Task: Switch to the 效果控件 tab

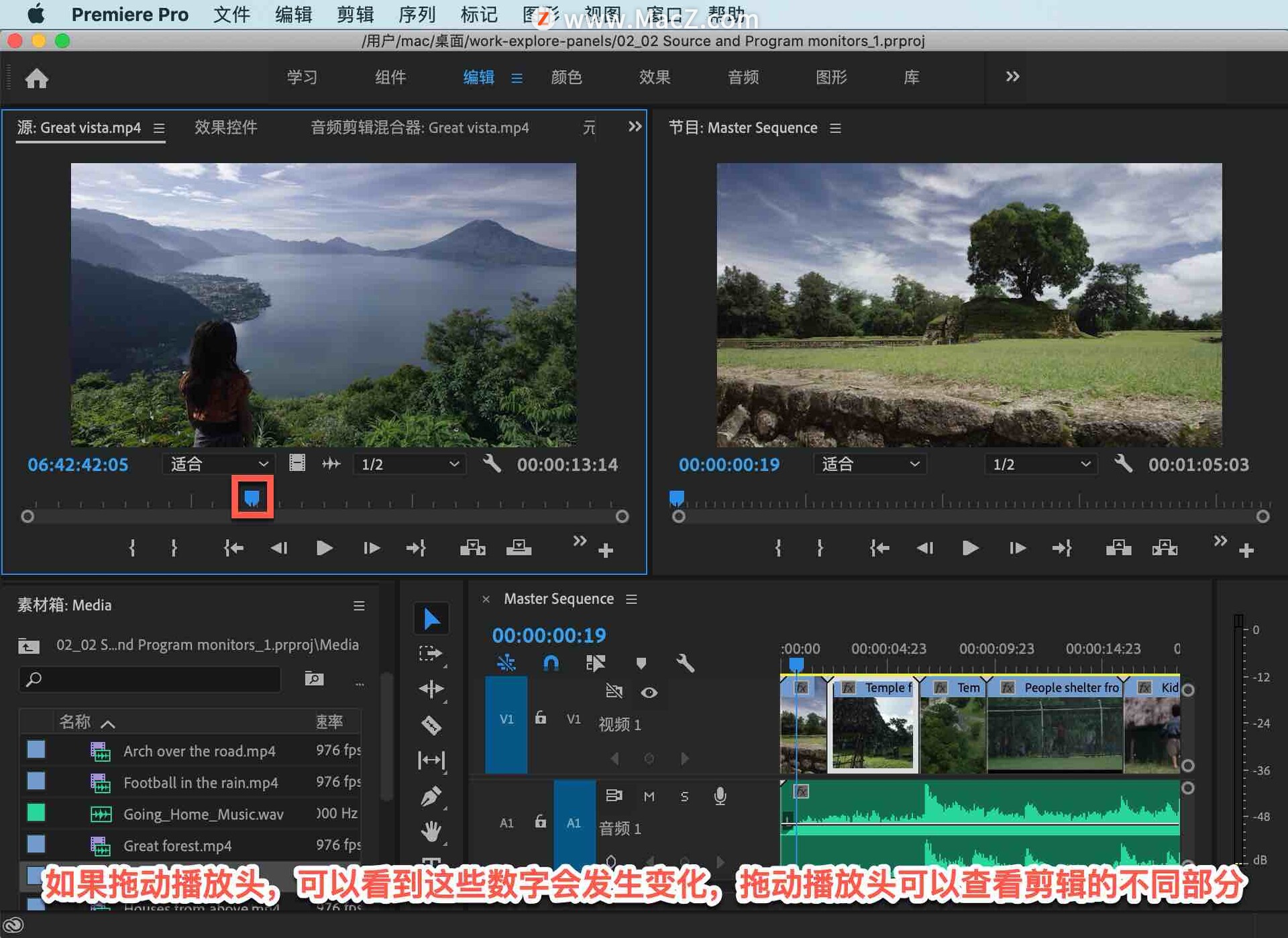Action: coord(226,127)
